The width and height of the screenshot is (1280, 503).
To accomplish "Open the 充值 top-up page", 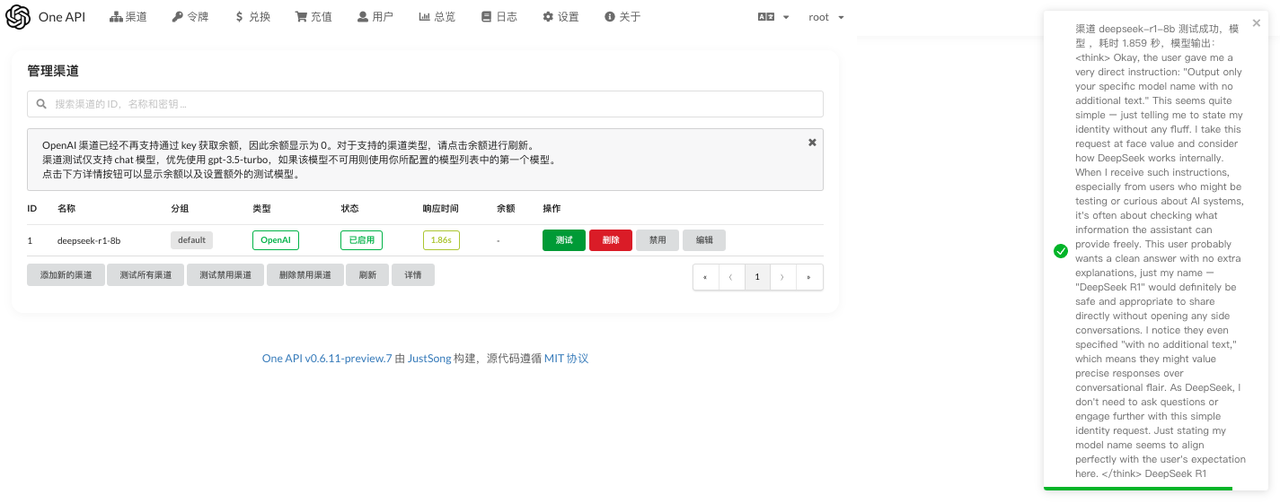I will [x=314, y=17].
